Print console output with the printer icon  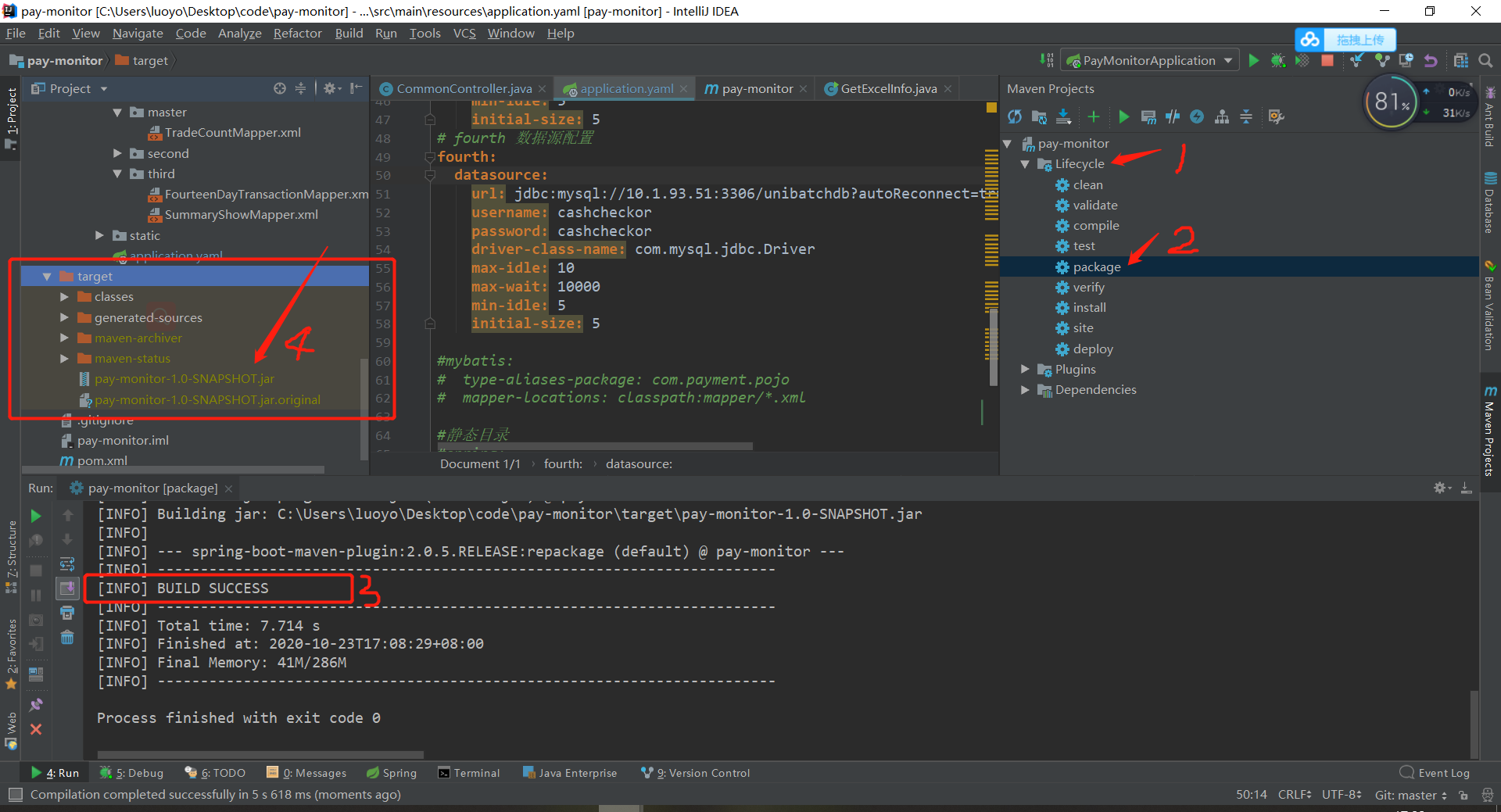tap(67, 613)
